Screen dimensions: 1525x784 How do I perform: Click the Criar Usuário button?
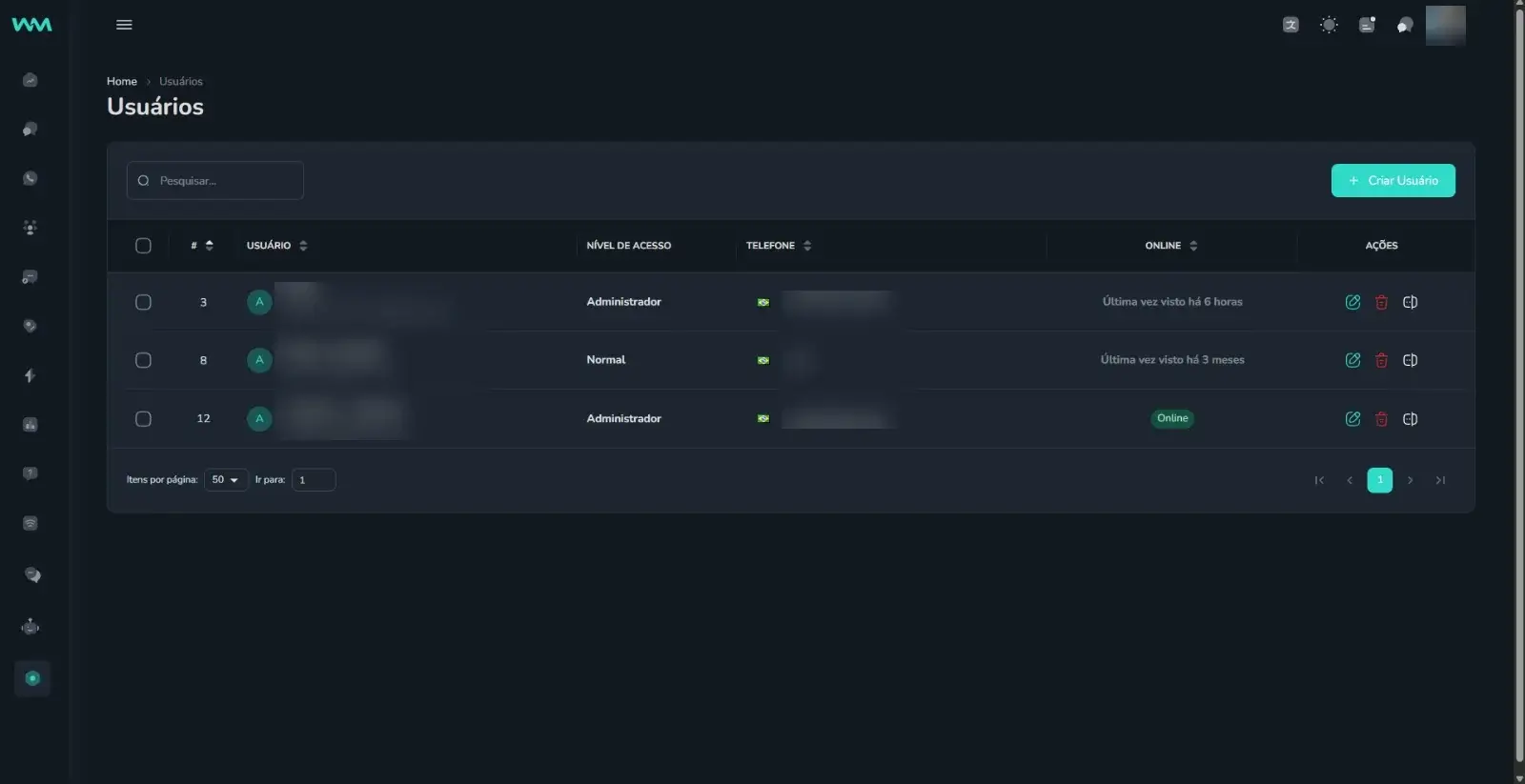(x=1393, y=181)
